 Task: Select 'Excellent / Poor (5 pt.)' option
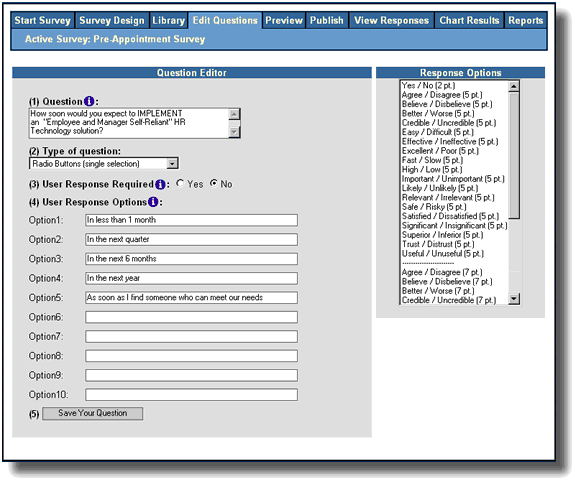(x=440, y=151)
